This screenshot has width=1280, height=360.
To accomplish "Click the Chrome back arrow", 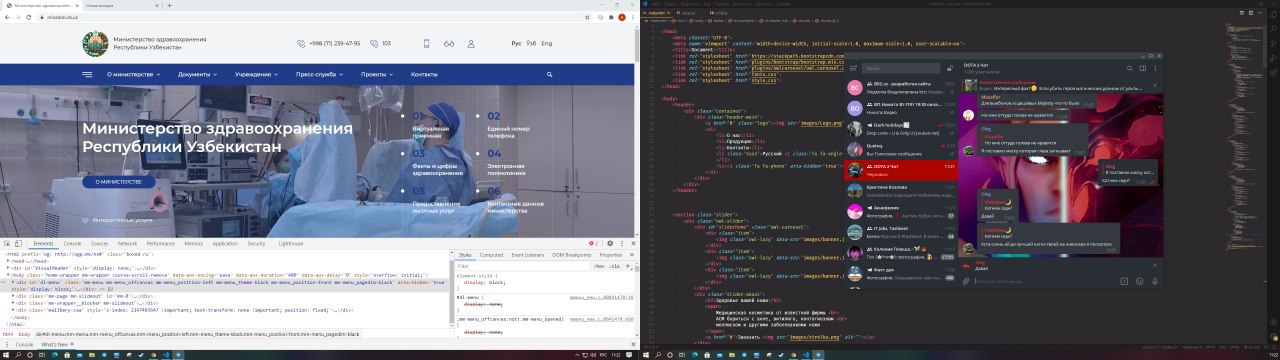I will coord(8,17).
